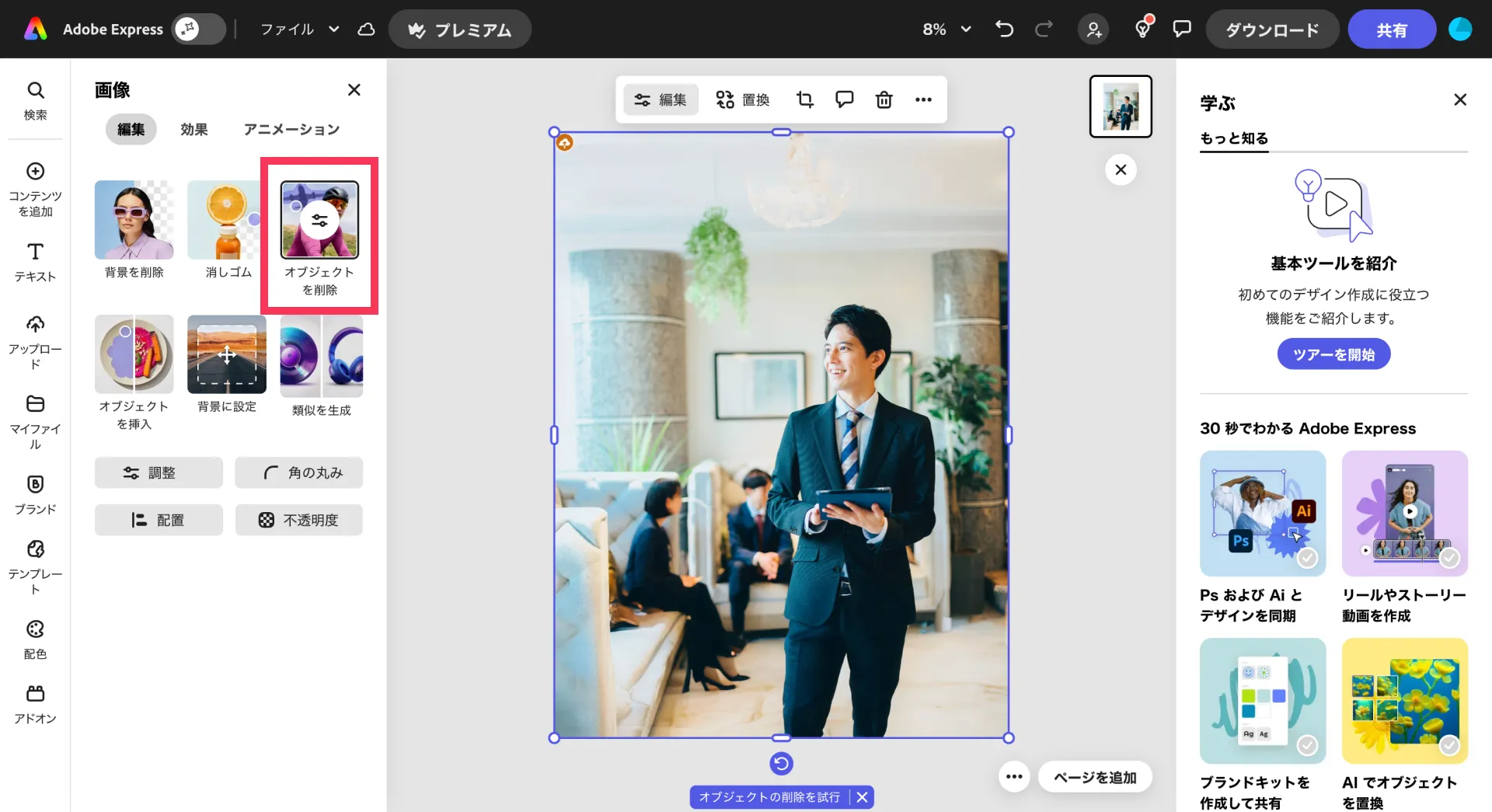Image resolution: width=1492 pixels, height=812 pixels.
Task: Click the ダウンロード button
Action: pyautogui.click(x=1272, y=30)
